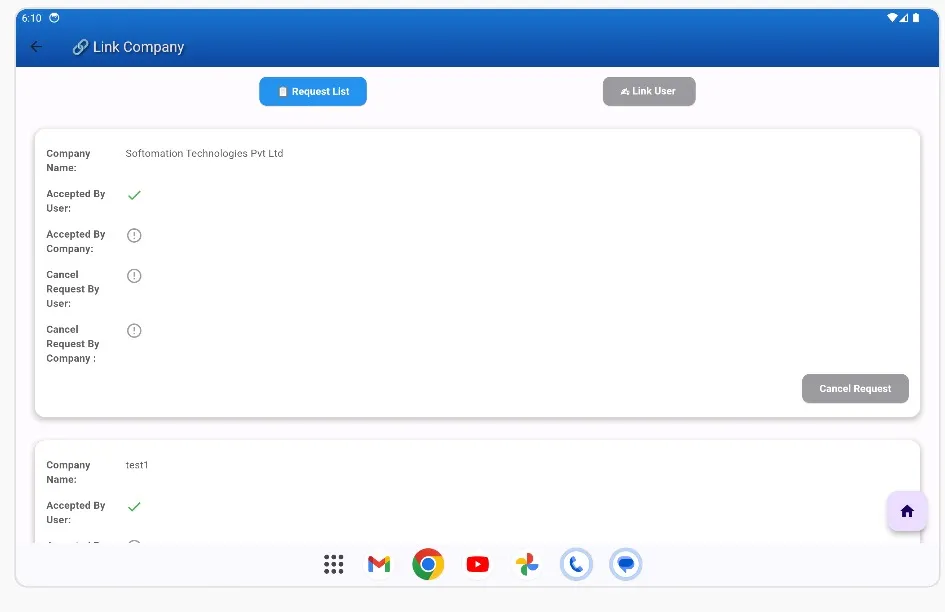
Task: Launch Chrome from the dock
Action: click(428, 564)
